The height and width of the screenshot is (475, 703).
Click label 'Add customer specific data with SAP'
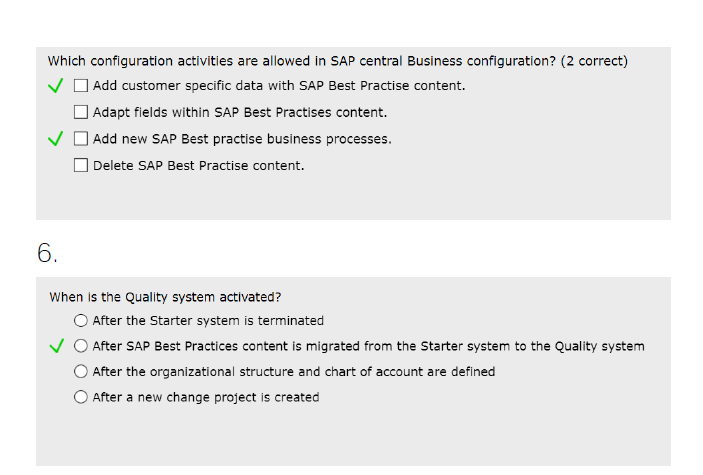[x=279, y=86]
